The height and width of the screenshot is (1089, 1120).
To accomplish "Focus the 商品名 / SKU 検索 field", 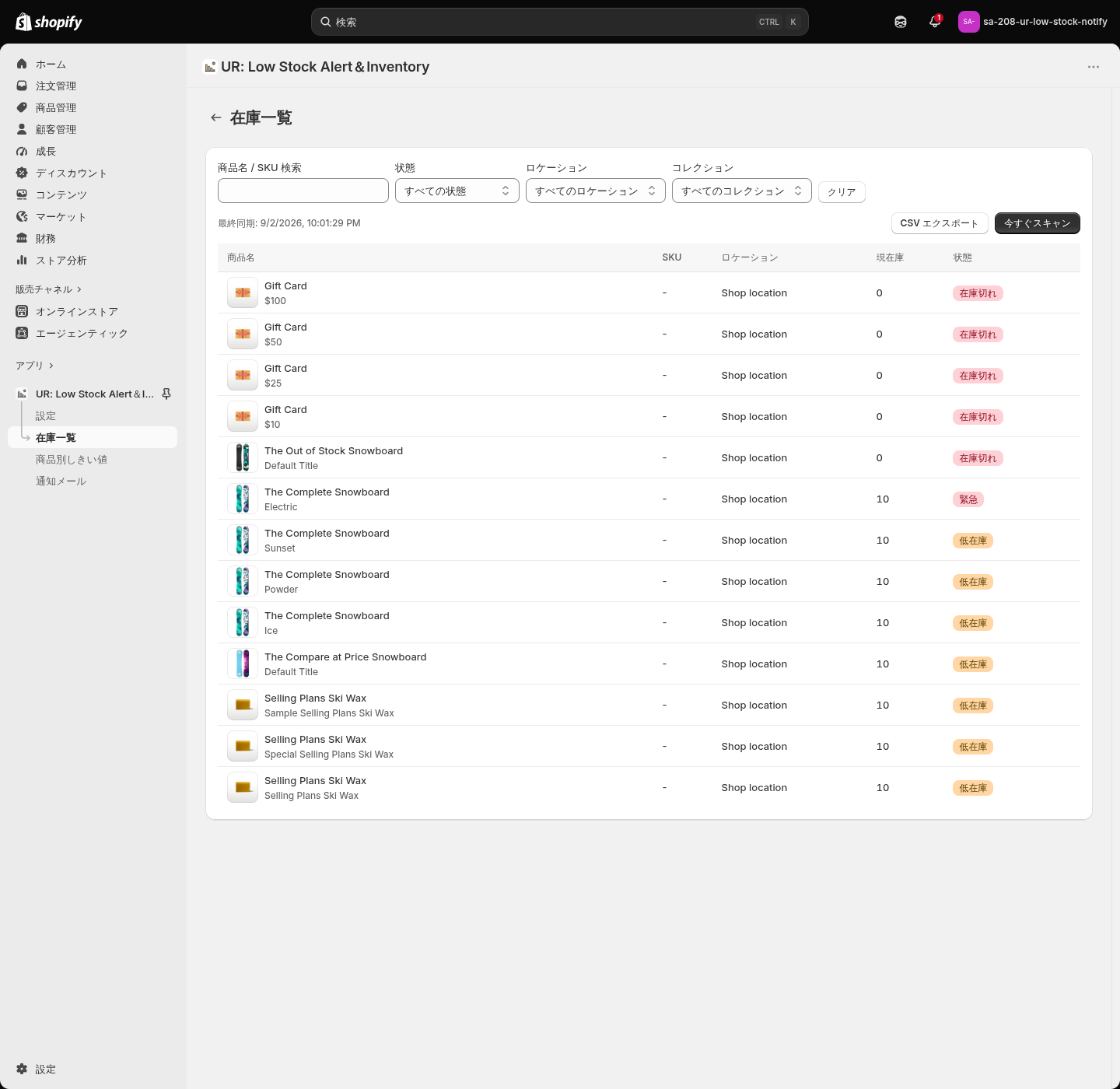I will click(303, 191).
